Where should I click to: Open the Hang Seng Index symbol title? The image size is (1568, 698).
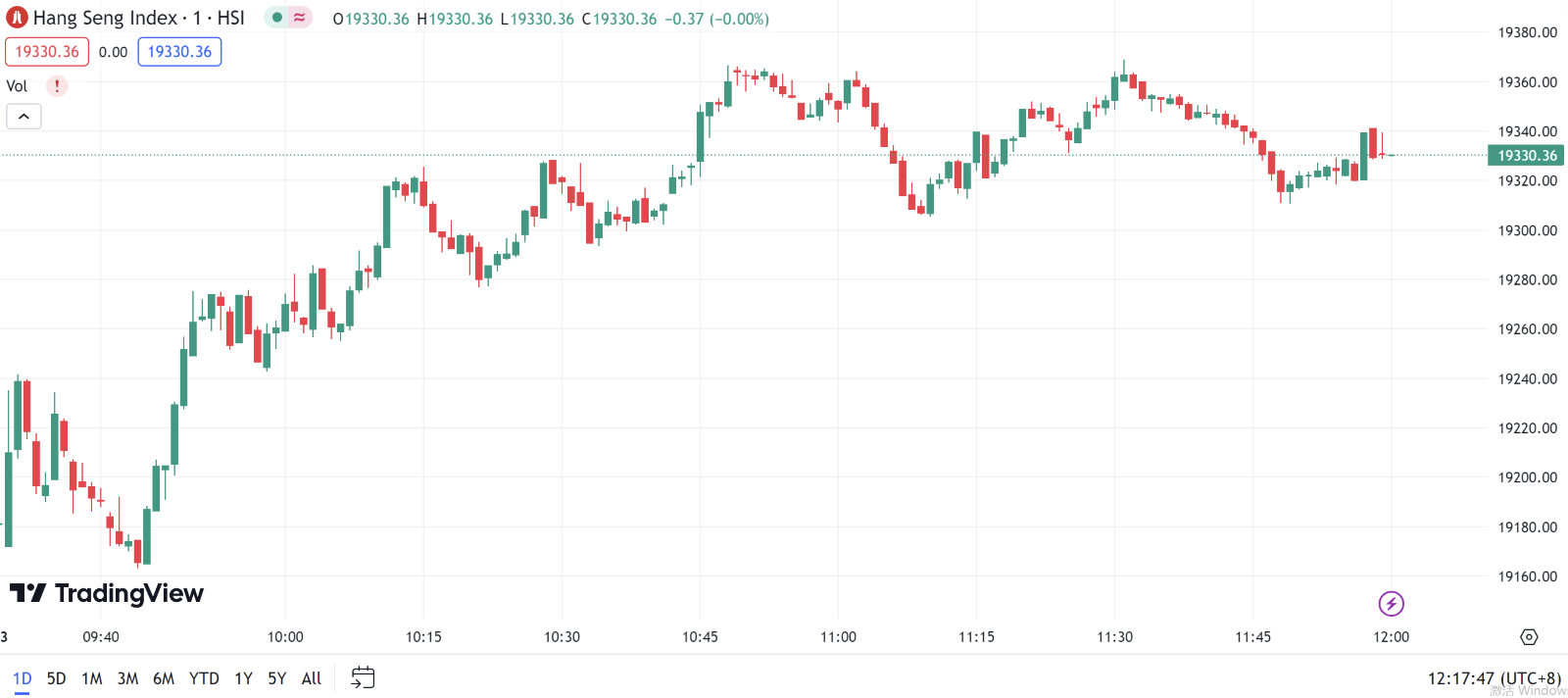click(x=138, y=18)
